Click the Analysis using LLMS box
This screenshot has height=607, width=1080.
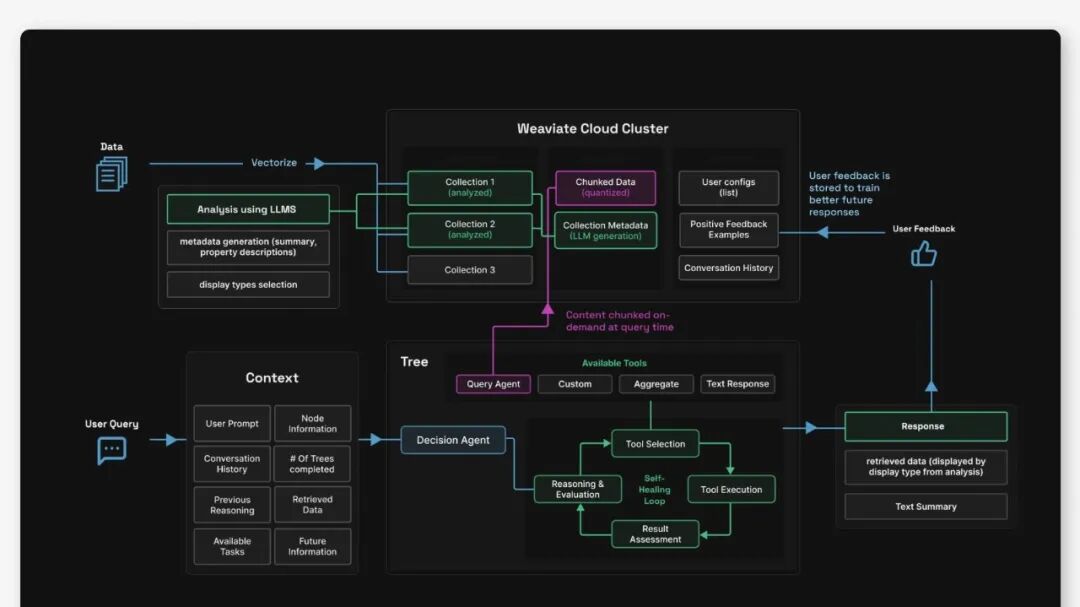[248, 209]
